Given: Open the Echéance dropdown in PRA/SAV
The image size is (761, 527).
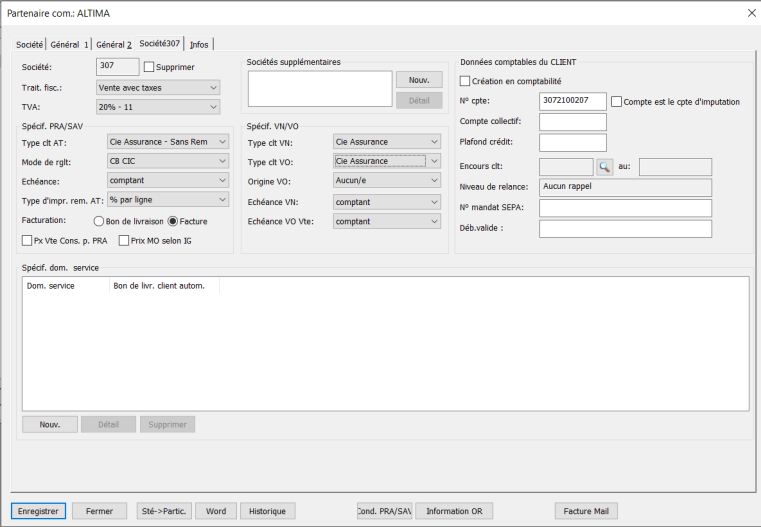Looking at the screenshot, I should (x=167, y=181).
